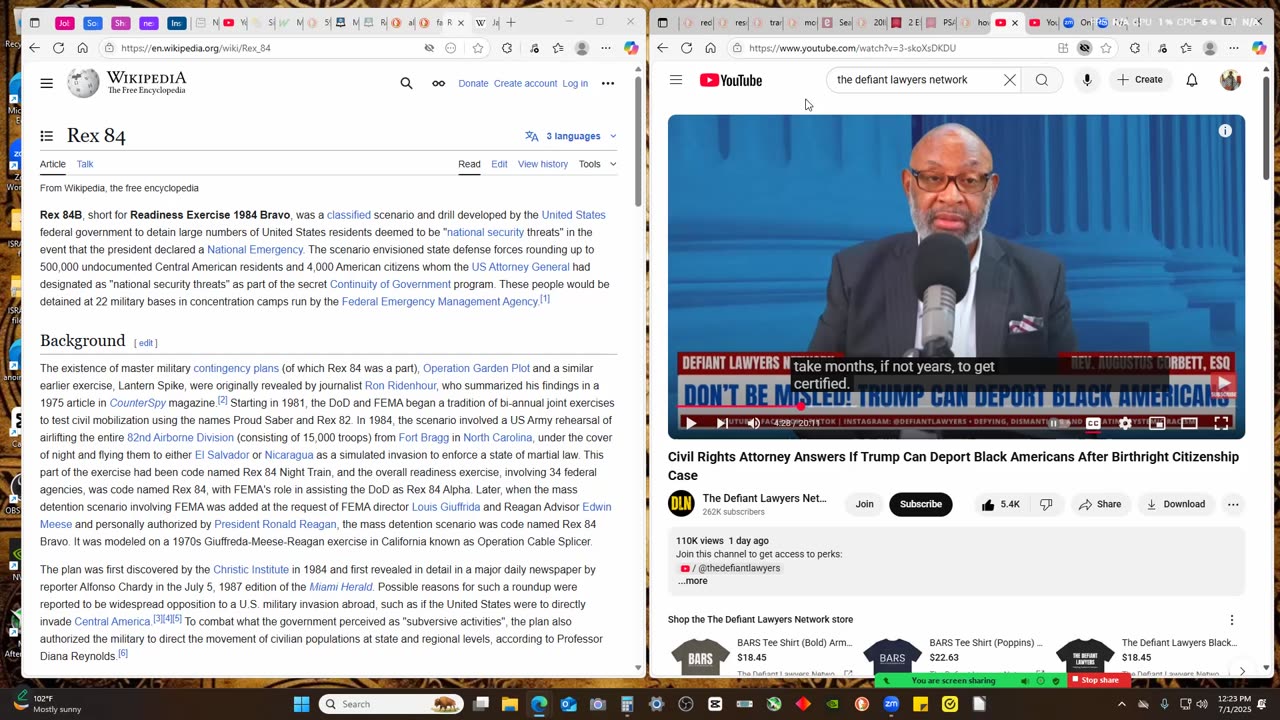Clear the YouTube search box text
Viewport: 1280px width, 720px height.
tap(1010, 80)
